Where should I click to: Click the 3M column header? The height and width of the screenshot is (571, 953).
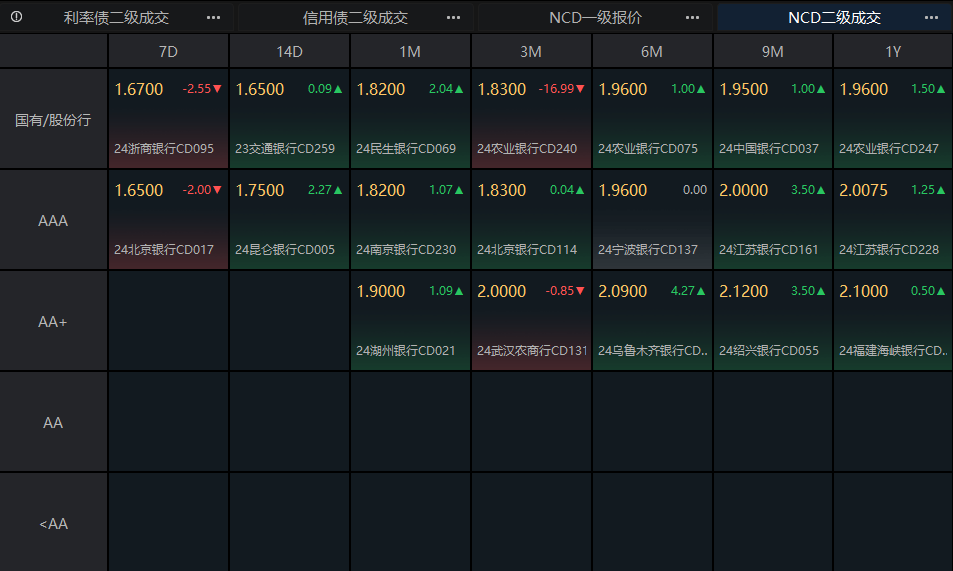tap(531, 52)
